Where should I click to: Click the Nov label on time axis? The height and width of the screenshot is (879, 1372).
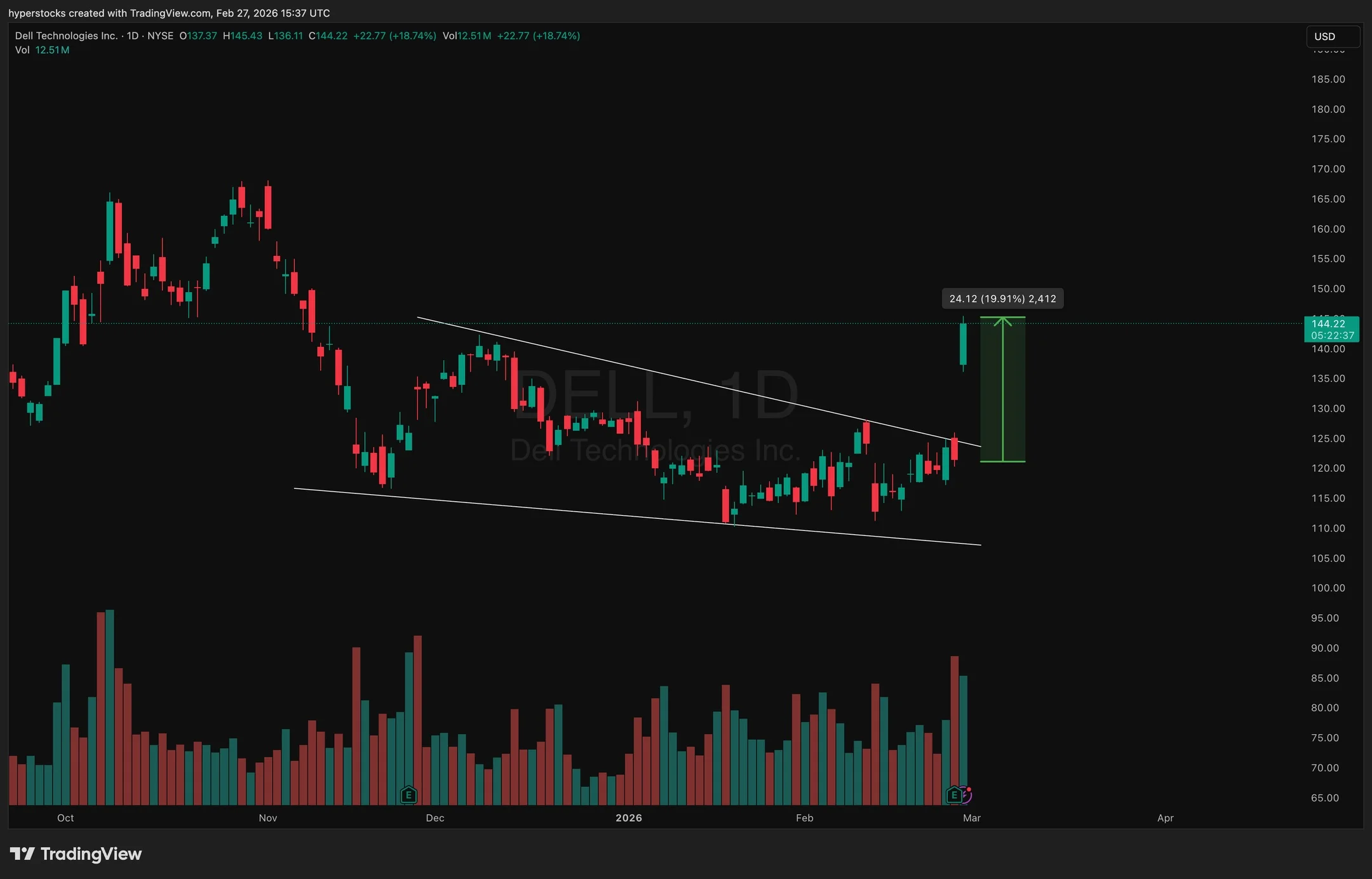pos(268,818)
